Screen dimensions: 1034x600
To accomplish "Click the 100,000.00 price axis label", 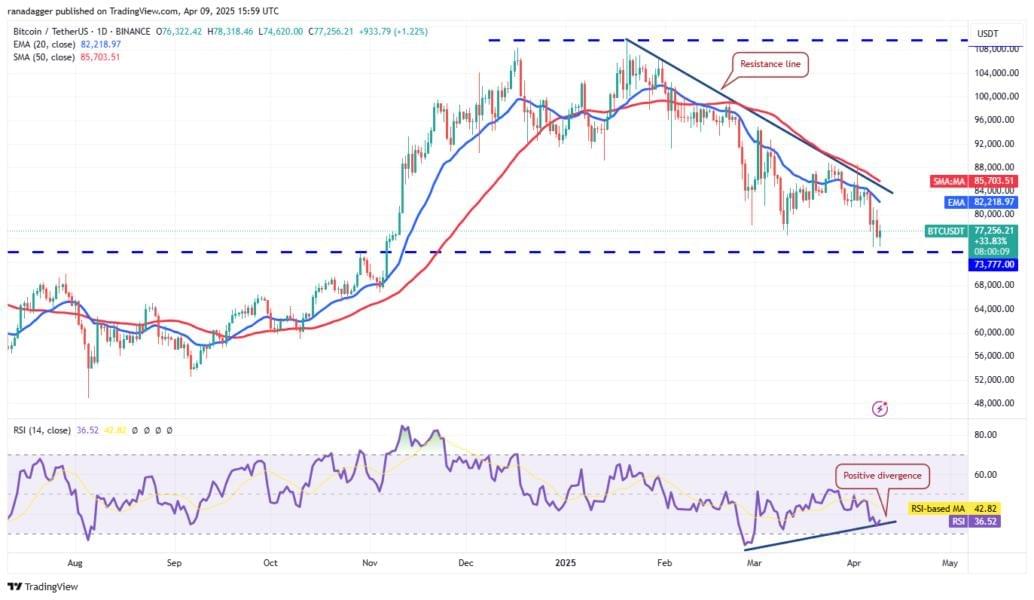I will click(996, 96).
